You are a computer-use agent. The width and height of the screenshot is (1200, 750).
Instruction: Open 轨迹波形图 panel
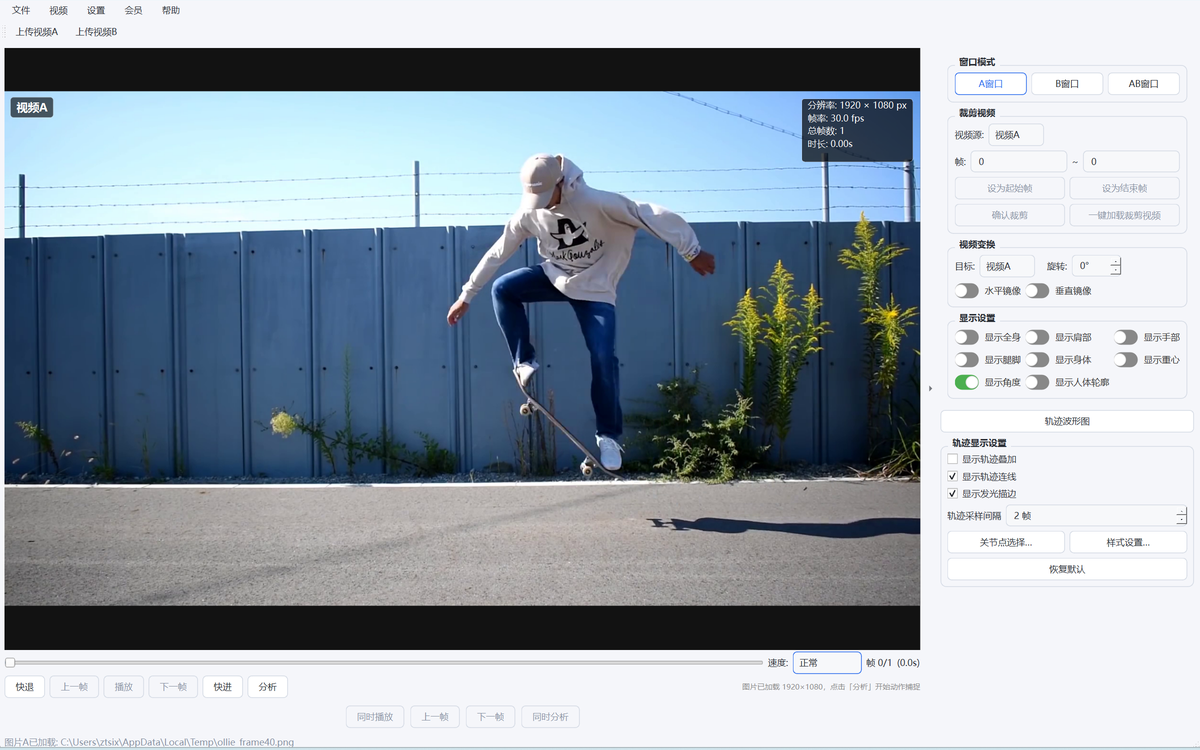coord(1067,421)
